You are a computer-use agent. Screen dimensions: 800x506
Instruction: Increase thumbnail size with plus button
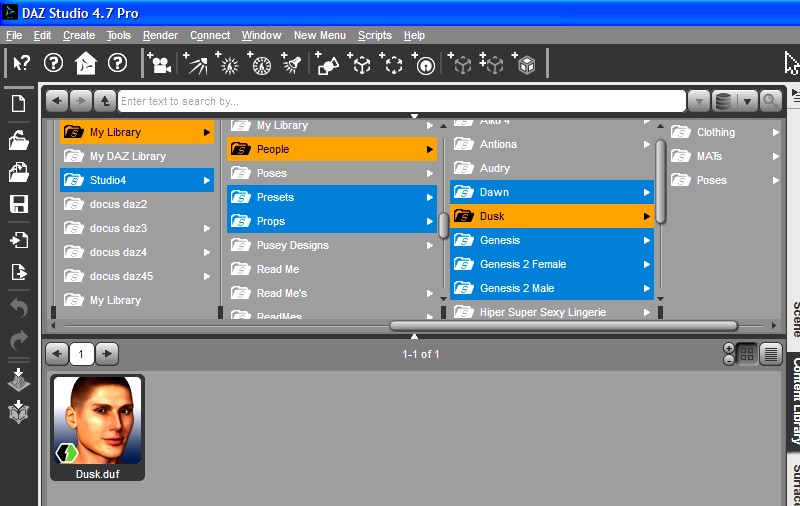729,348
